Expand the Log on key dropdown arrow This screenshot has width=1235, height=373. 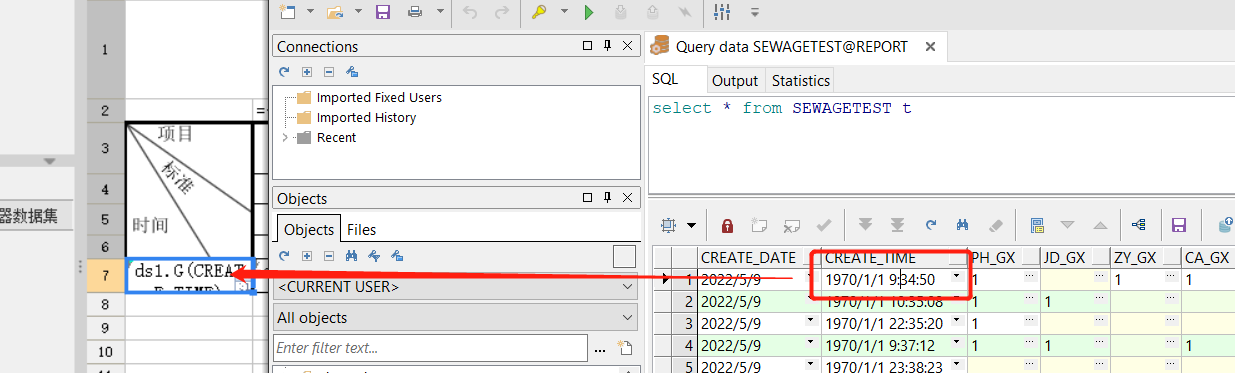click(563, 12)
